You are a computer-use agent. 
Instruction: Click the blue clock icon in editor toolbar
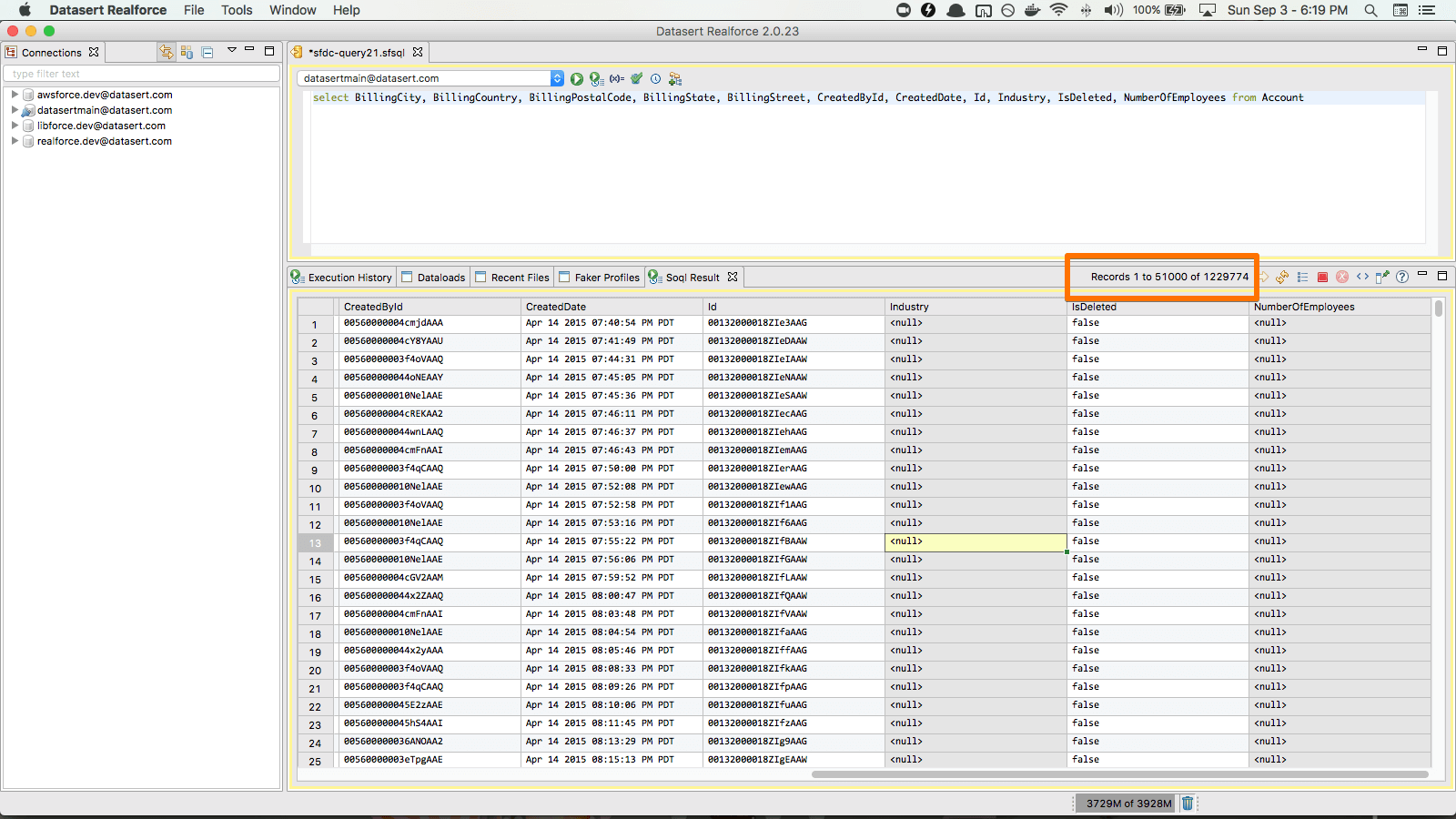655,79
